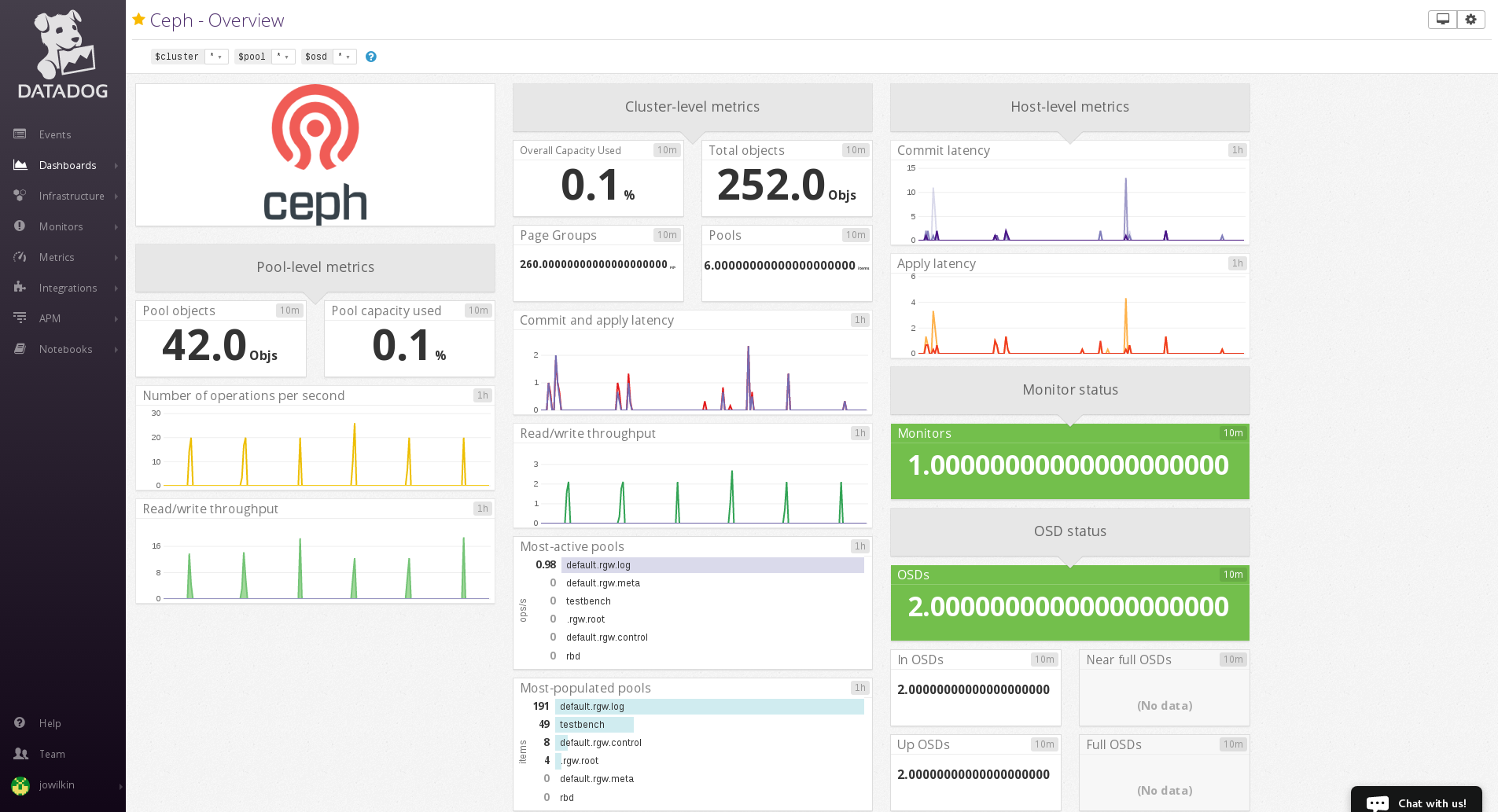The width and height of the screenshot is (1498, 812).
Task: Open the TV mode monitor icon
Action: point(1443,20)
